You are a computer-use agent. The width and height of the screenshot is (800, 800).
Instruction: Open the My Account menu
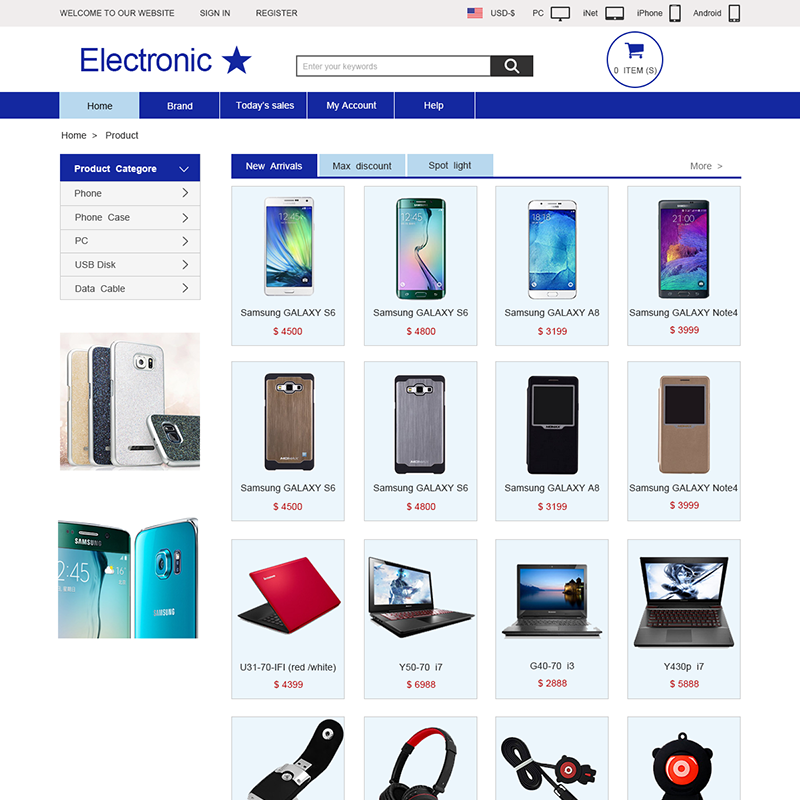click(x=351, y=106)
